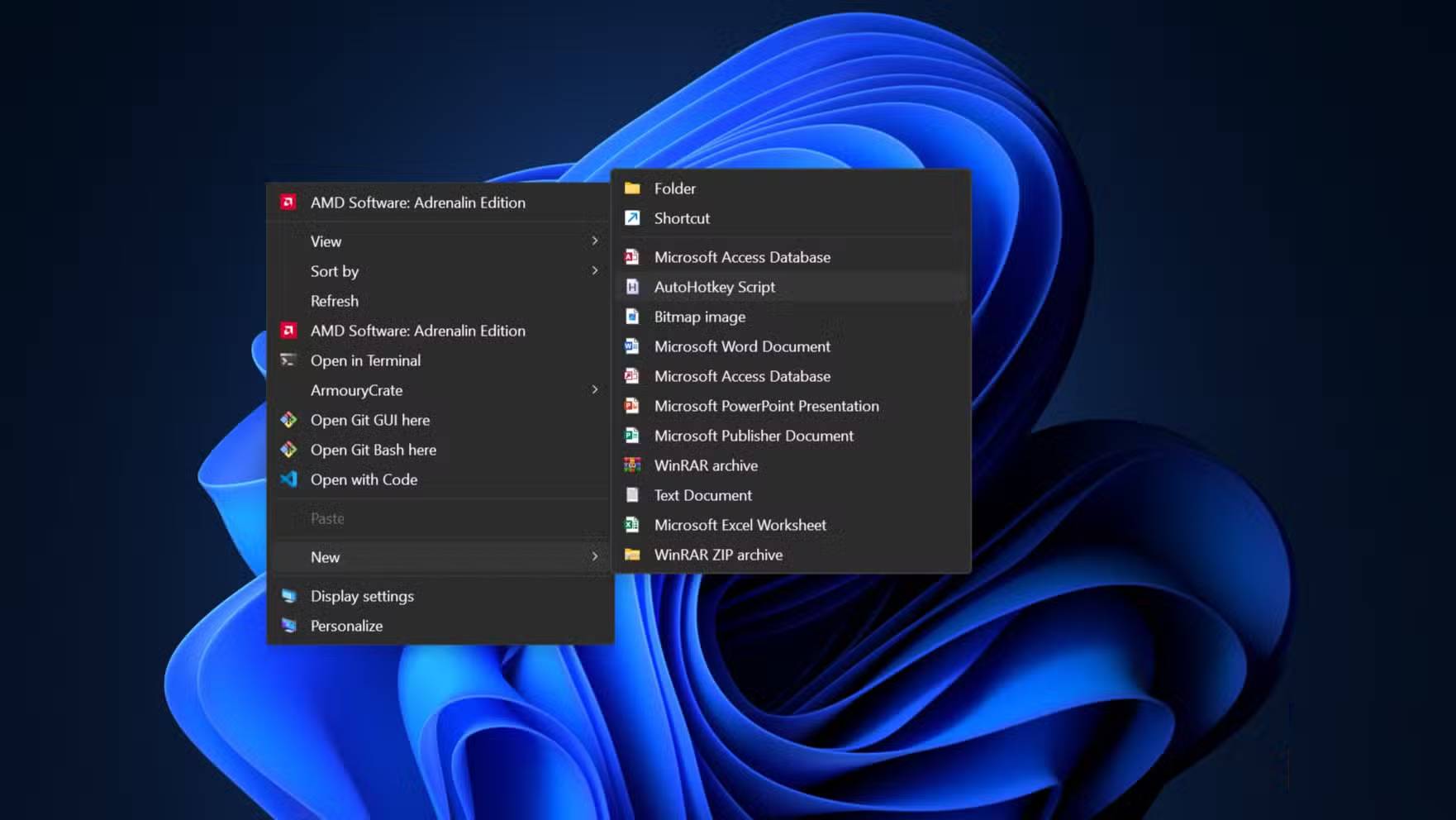Click the Open Git Bash here icon
The image size is (1456, 820).
pos(288,450)
